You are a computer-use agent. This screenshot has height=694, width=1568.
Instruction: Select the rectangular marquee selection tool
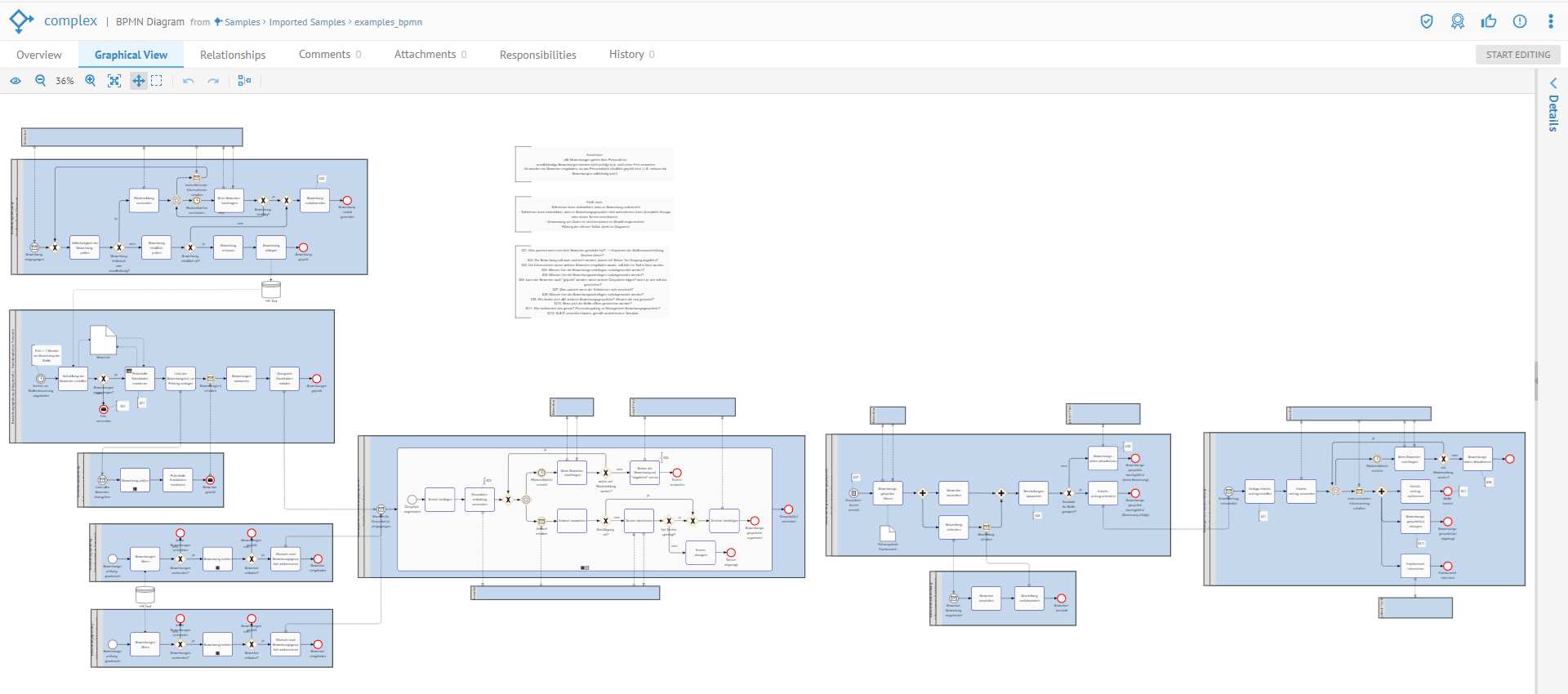157,81
